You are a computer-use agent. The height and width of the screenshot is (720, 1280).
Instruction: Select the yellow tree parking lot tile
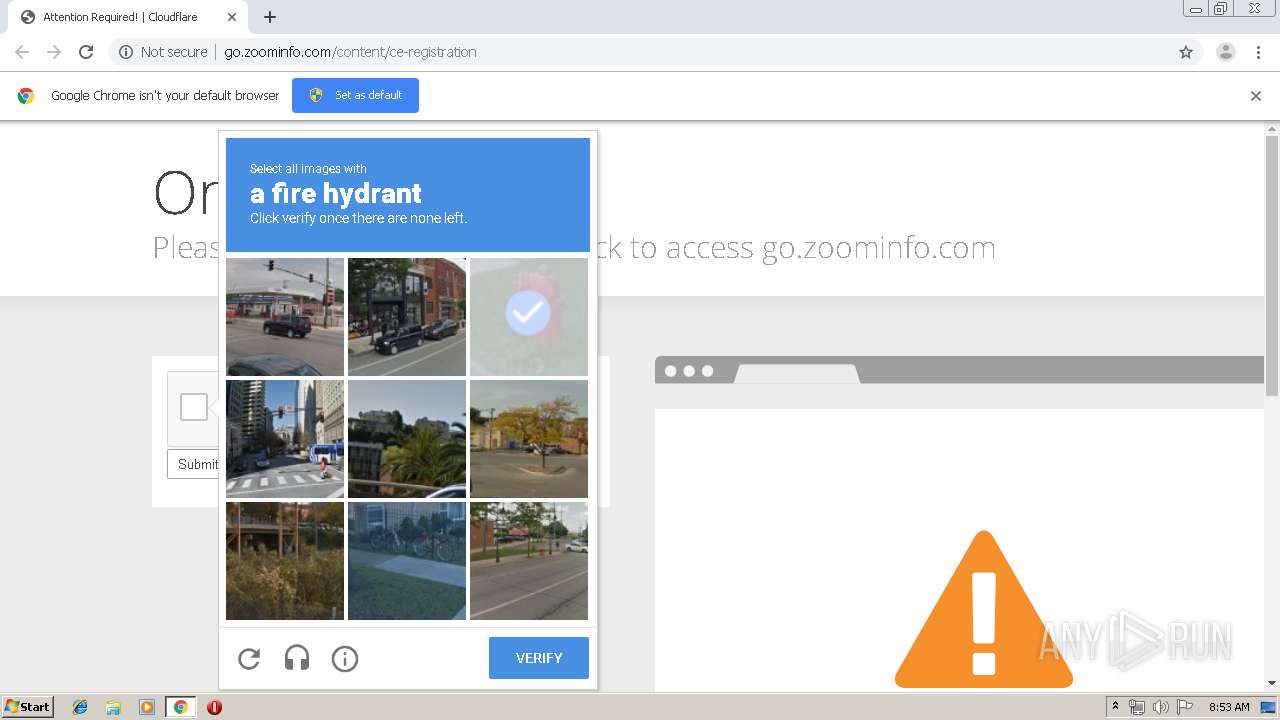click(529, 439)
